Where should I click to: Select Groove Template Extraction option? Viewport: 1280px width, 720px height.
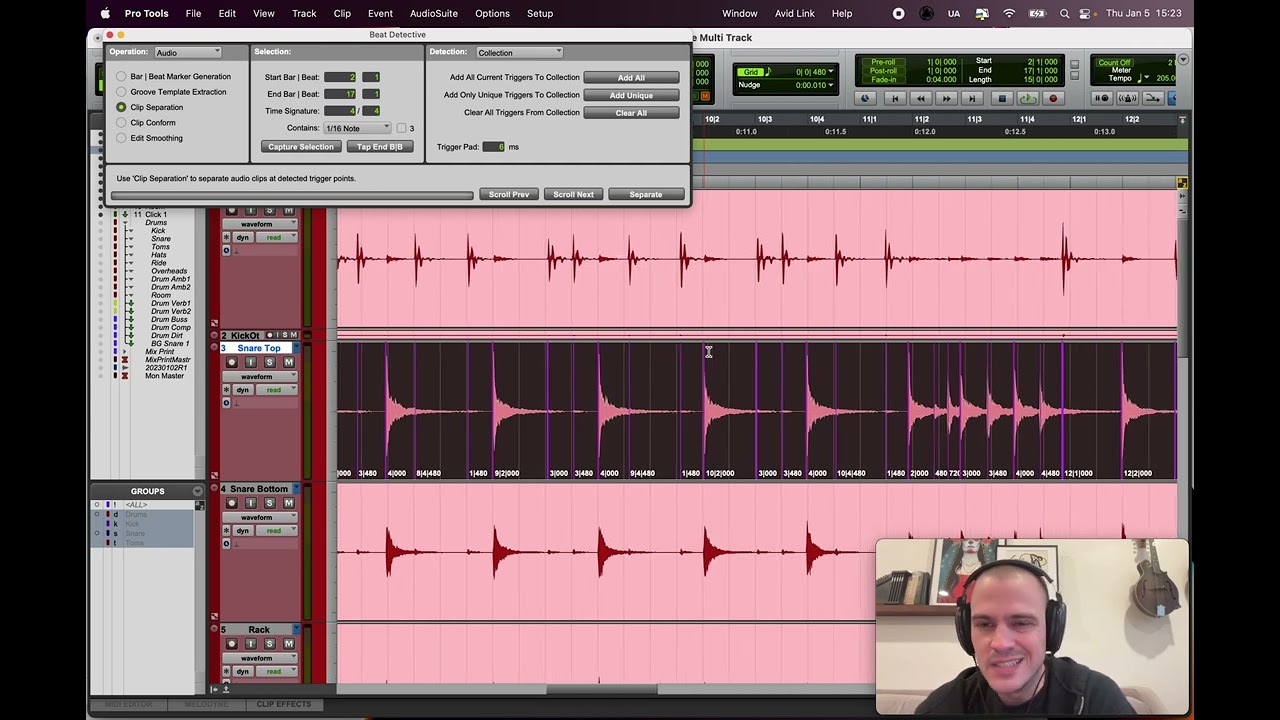(121, 92)
